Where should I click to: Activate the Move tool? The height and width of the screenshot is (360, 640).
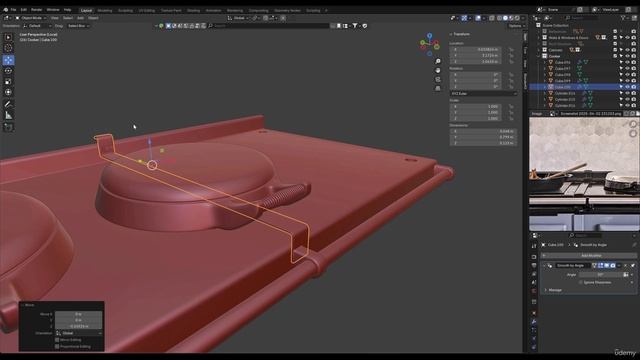[8, 60]
